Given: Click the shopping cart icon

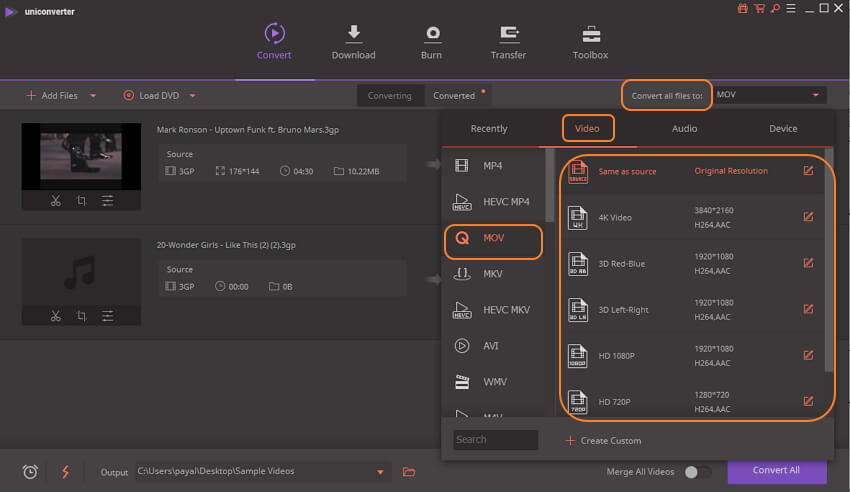Looking at the screenshot, I should pyautogui.click(x=759, y=8).
